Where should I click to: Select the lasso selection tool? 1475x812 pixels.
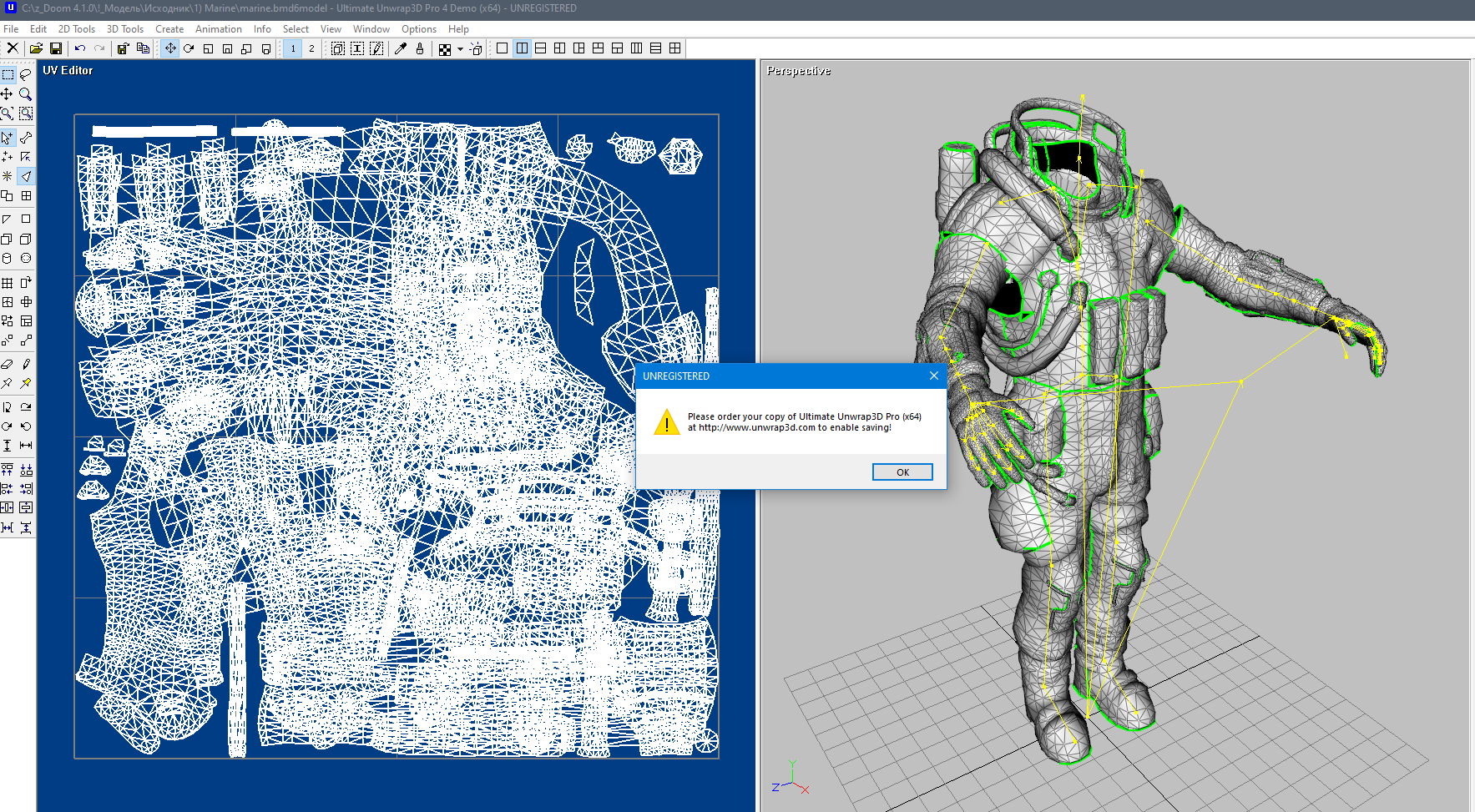(x=26, y=74)
